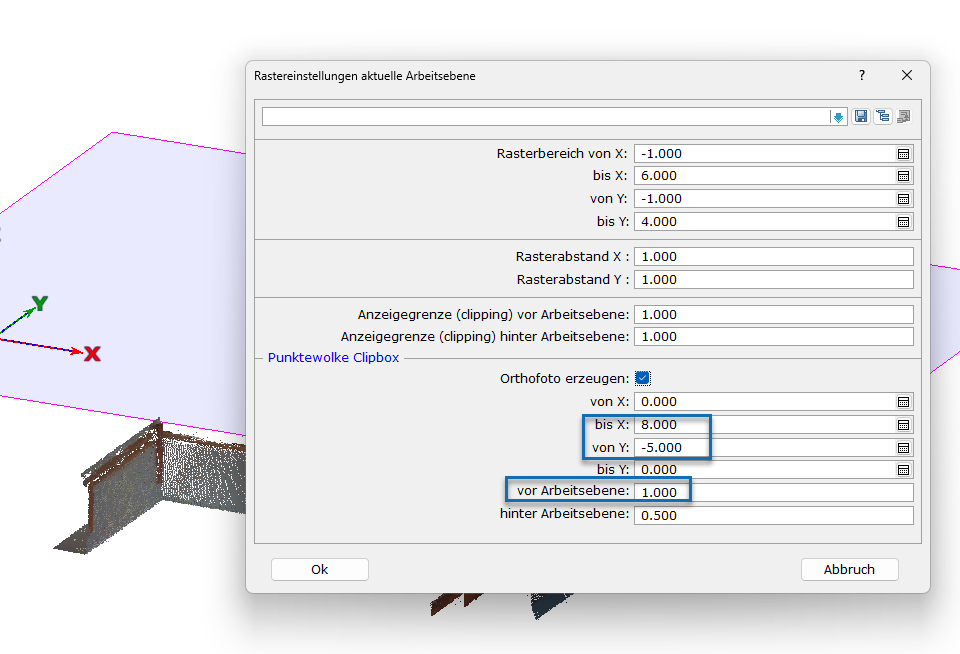
Task: Open calculator for Rasterbereich bis Y
Action: 903,222
